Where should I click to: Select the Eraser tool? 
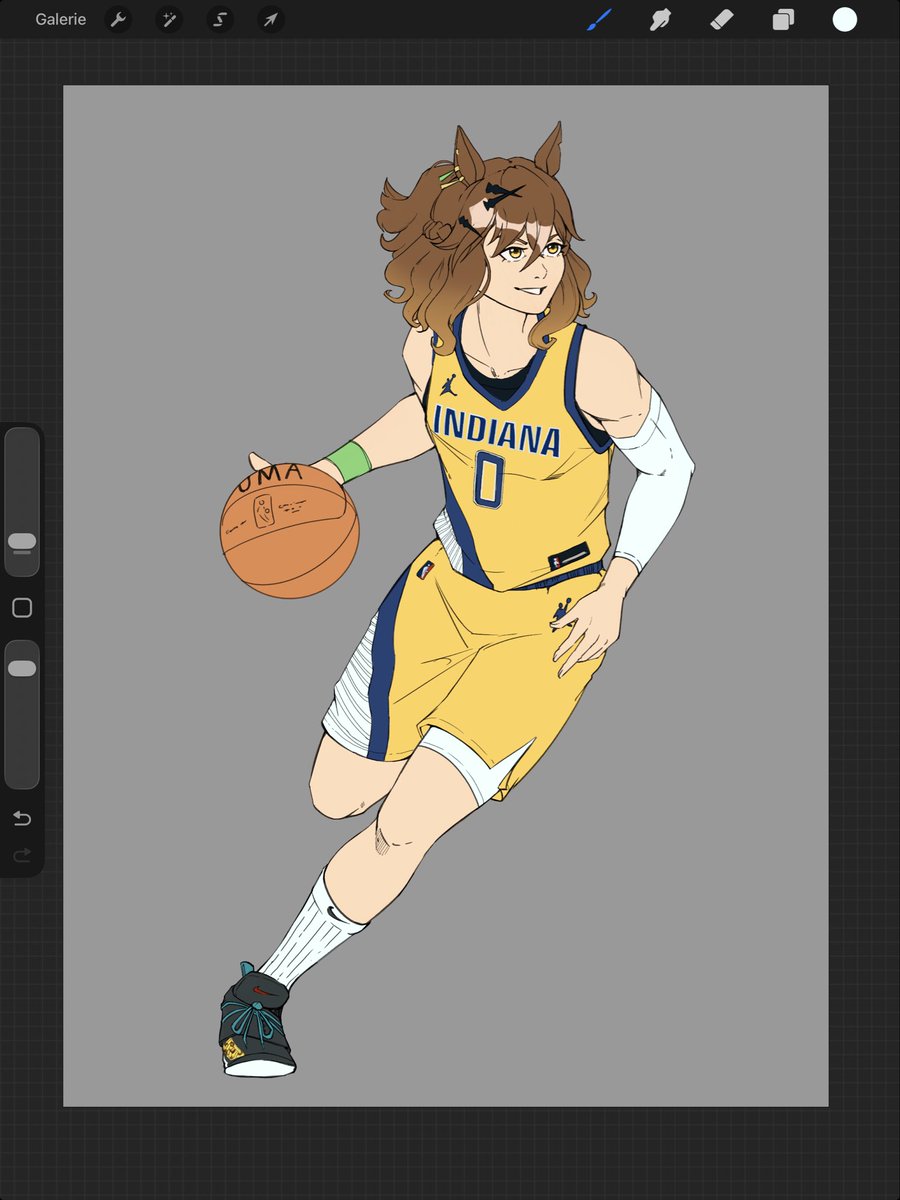(722, 19)
